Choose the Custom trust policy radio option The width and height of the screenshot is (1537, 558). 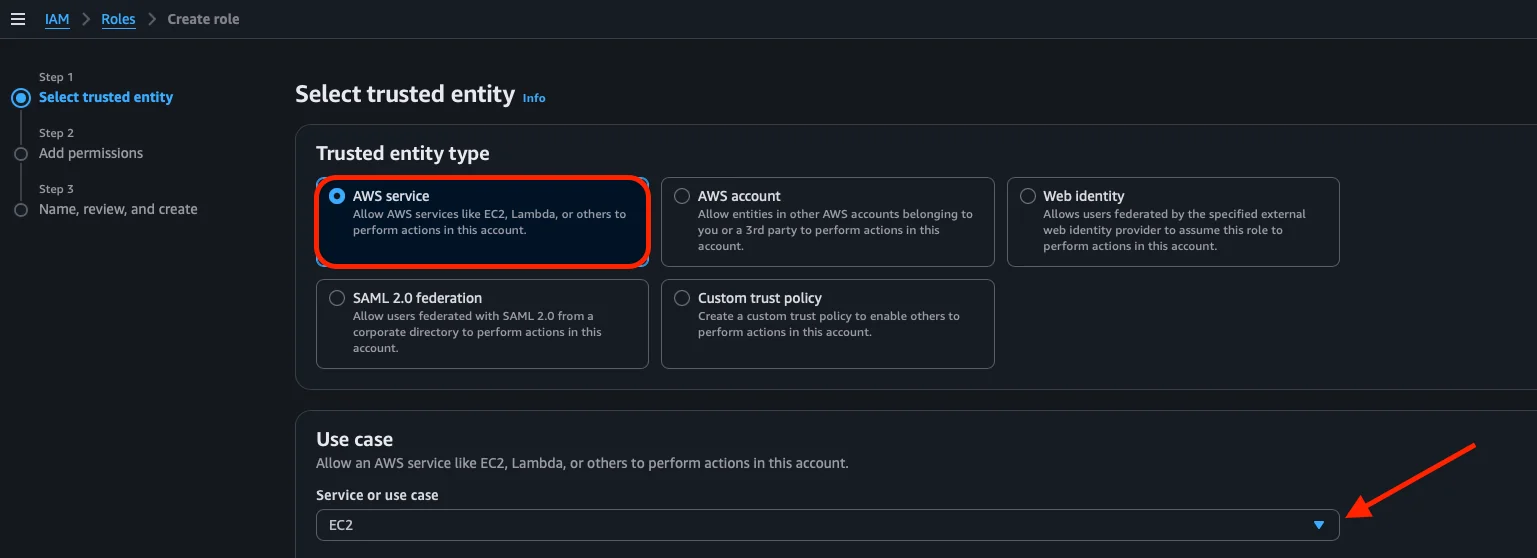tap(682, 298)
